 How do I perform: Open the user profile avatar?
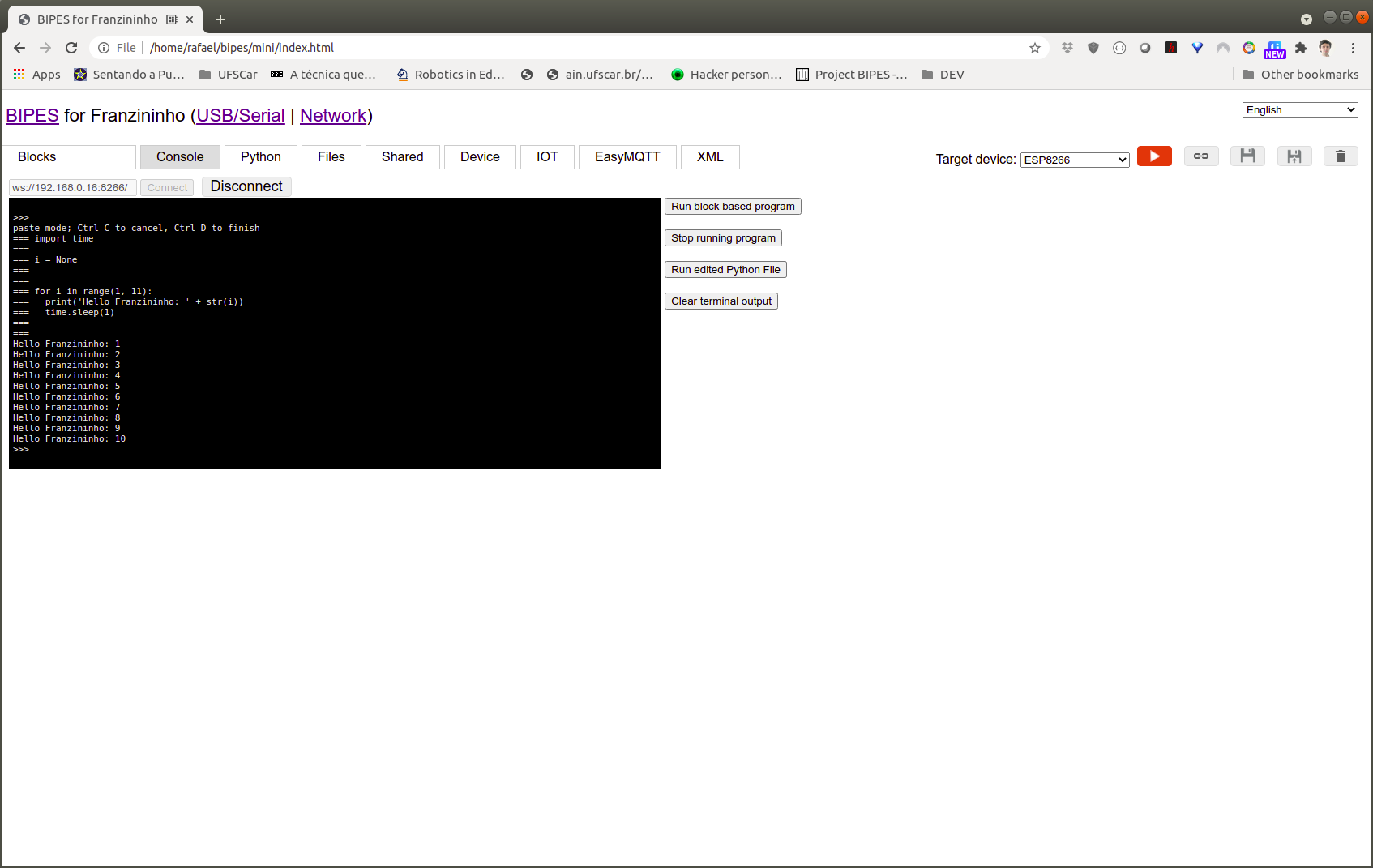1326,48
